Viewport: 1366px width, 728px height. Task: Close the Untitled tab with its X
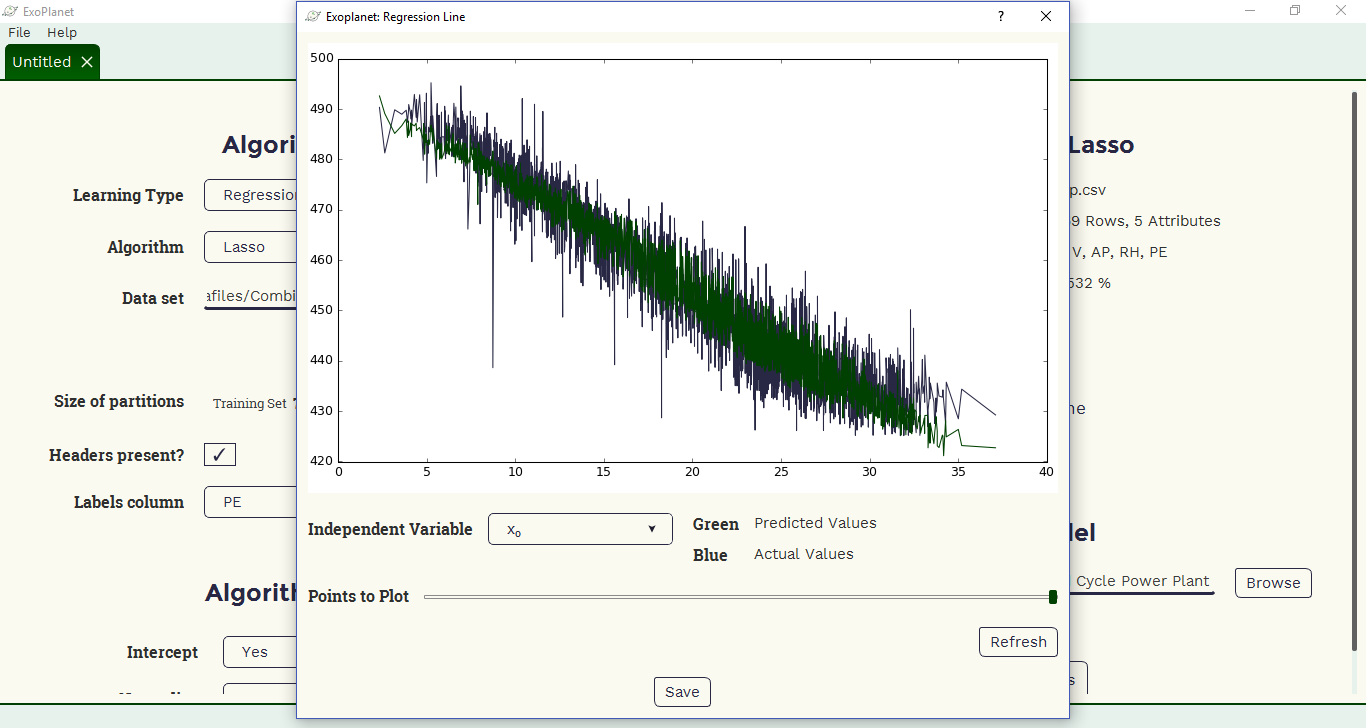tap(87, 62)
